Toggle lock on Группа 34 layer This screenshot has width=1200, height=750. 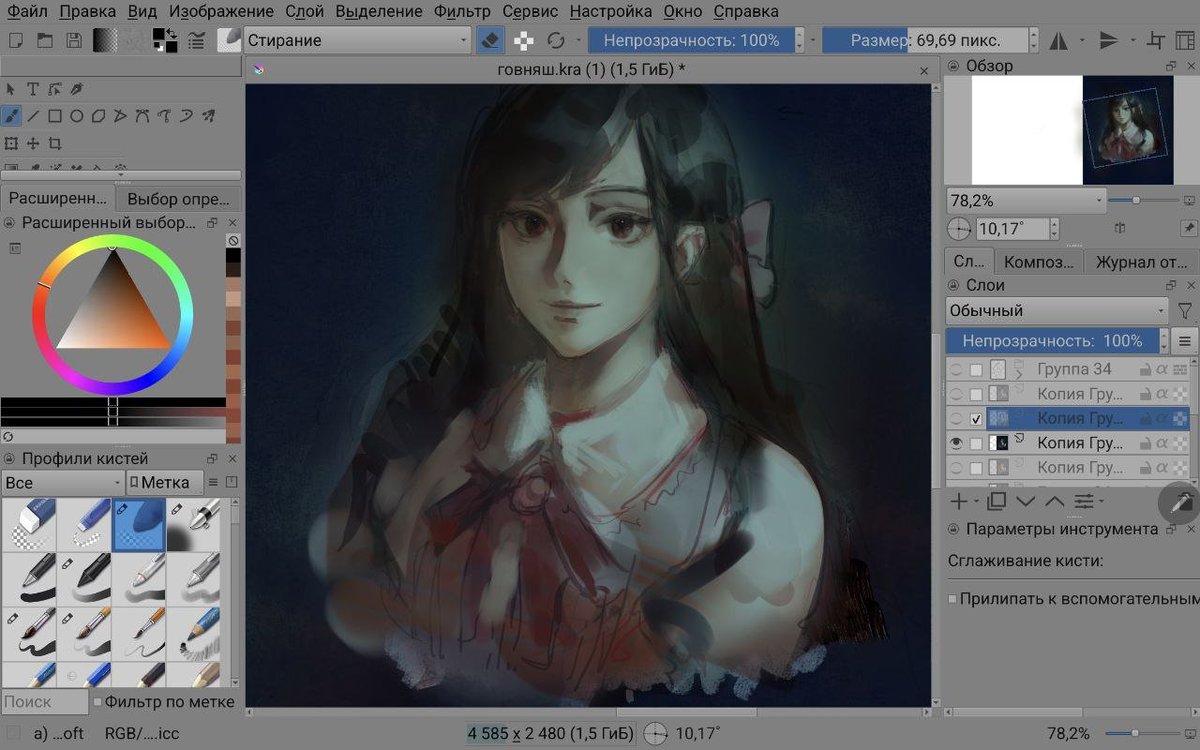[x=1145, y=370]
